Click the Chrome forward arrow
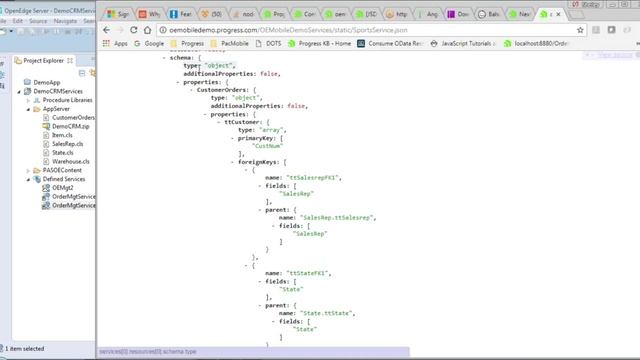Image resolution: width=640 pixels, height=360 pixels. tap(120, 30)
